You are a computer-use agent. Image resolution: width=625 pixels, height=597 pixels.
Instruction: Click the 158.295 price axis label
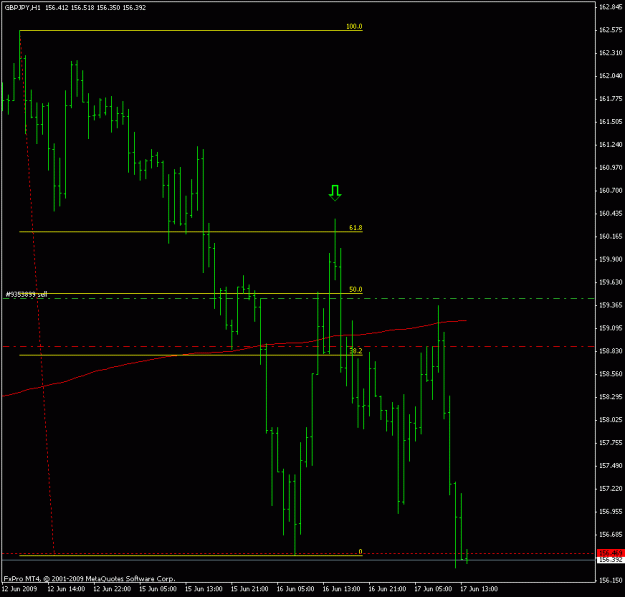pyautogui.click(x=611, y=397)
